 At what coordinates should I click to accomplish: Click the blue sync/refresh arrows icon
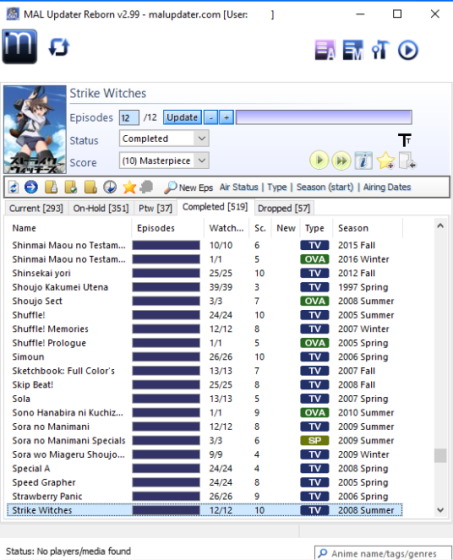[59, 47]
